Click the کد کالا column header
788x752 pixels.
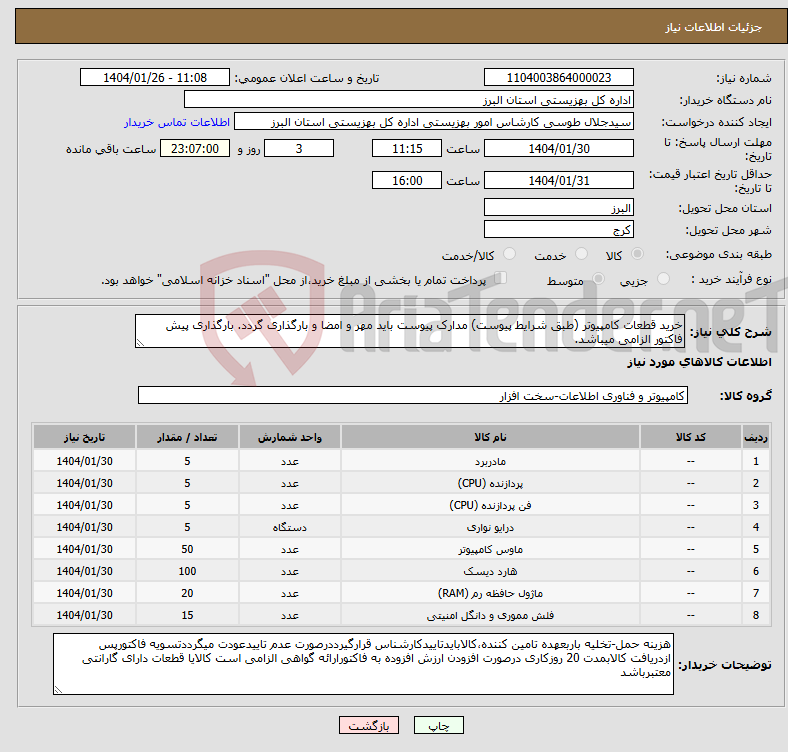691,437
